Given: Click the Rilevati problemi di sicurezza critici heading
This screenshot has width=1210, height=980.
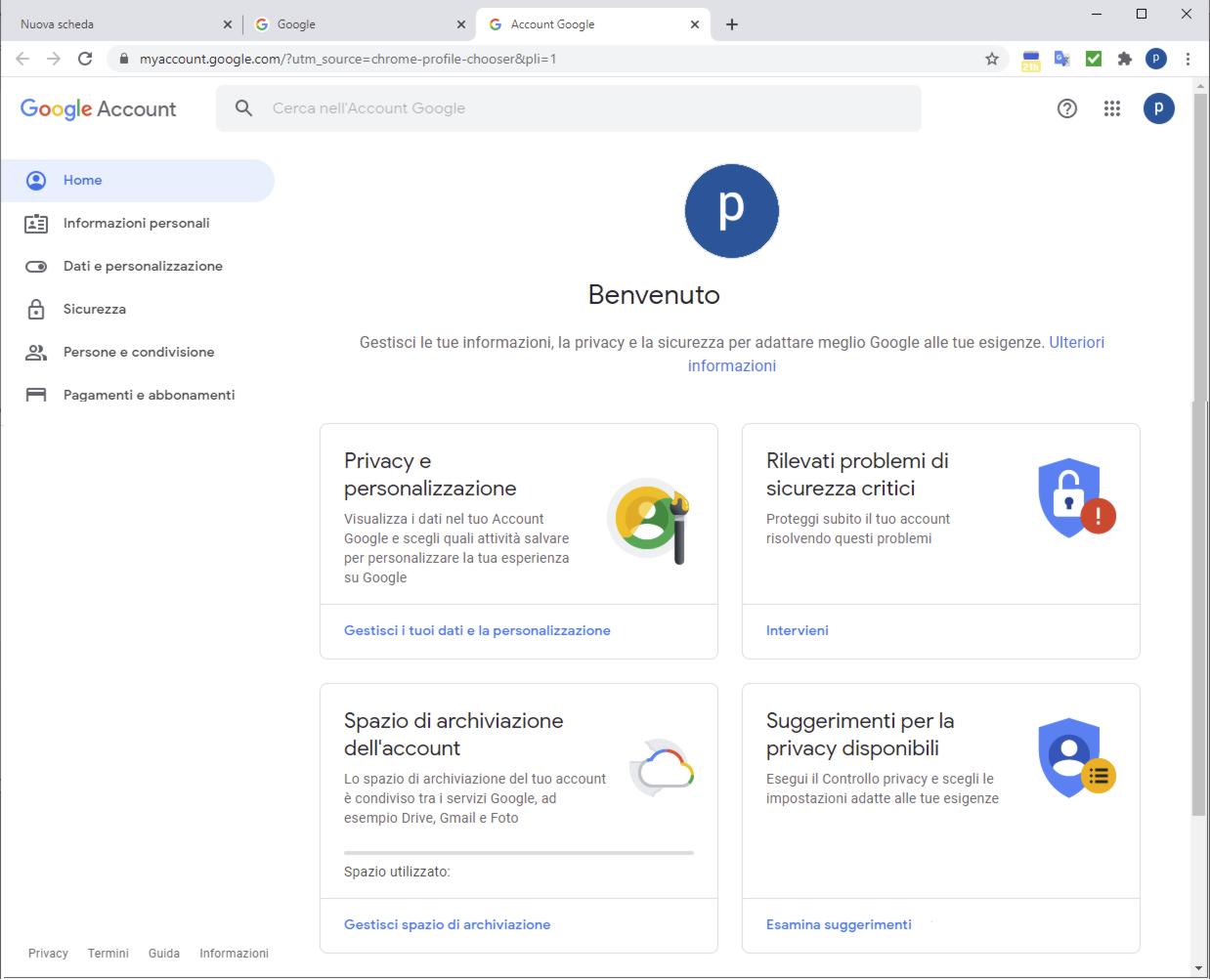Looking at the screenshot, I should pos(857,475).
